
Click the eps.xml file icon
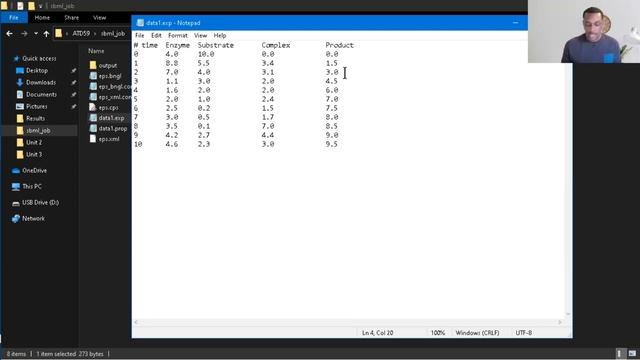pos(93,139)
